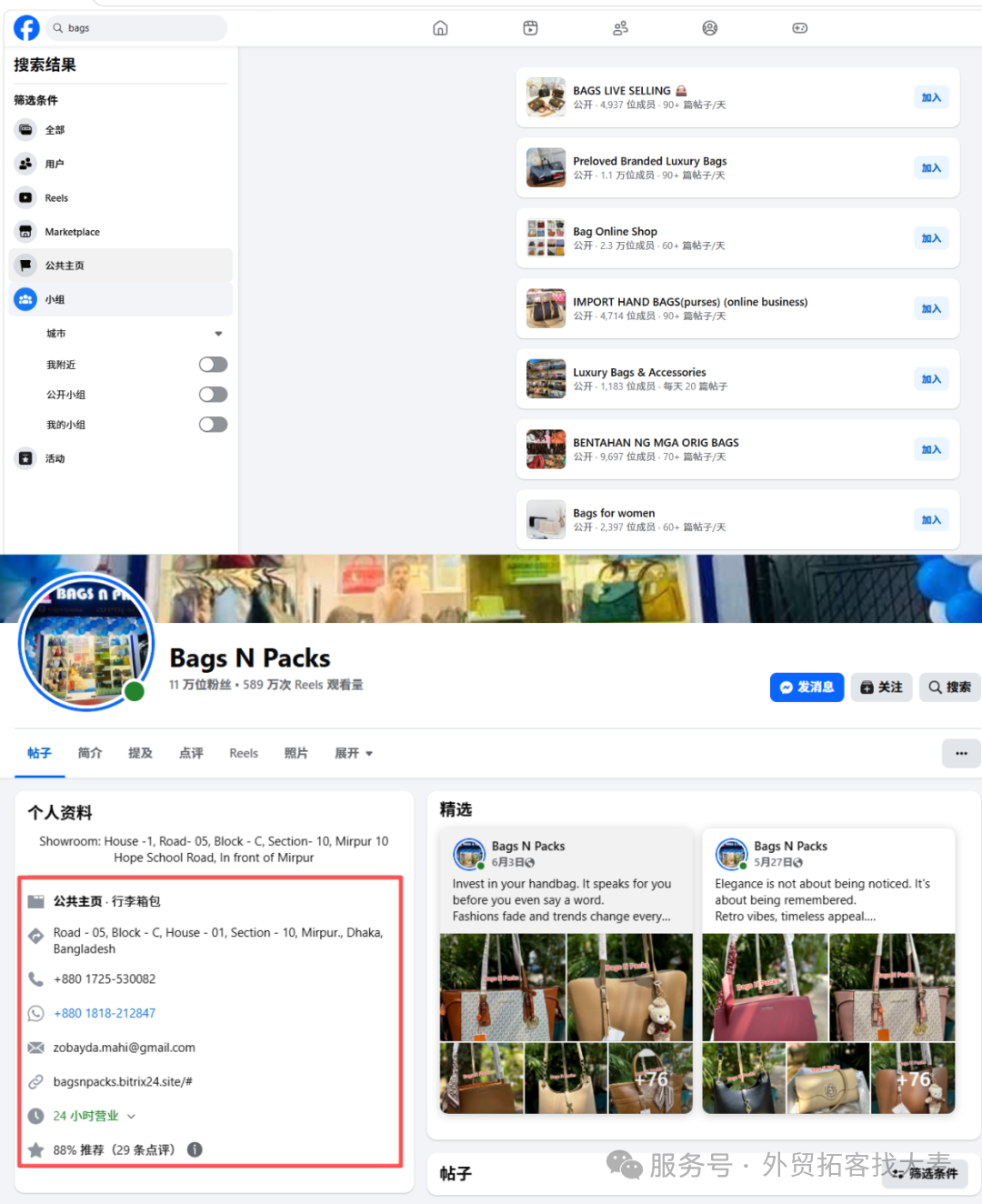Click the three-dots more options button
Viewport: 982px width, 1204px height.
coord(961,753)
